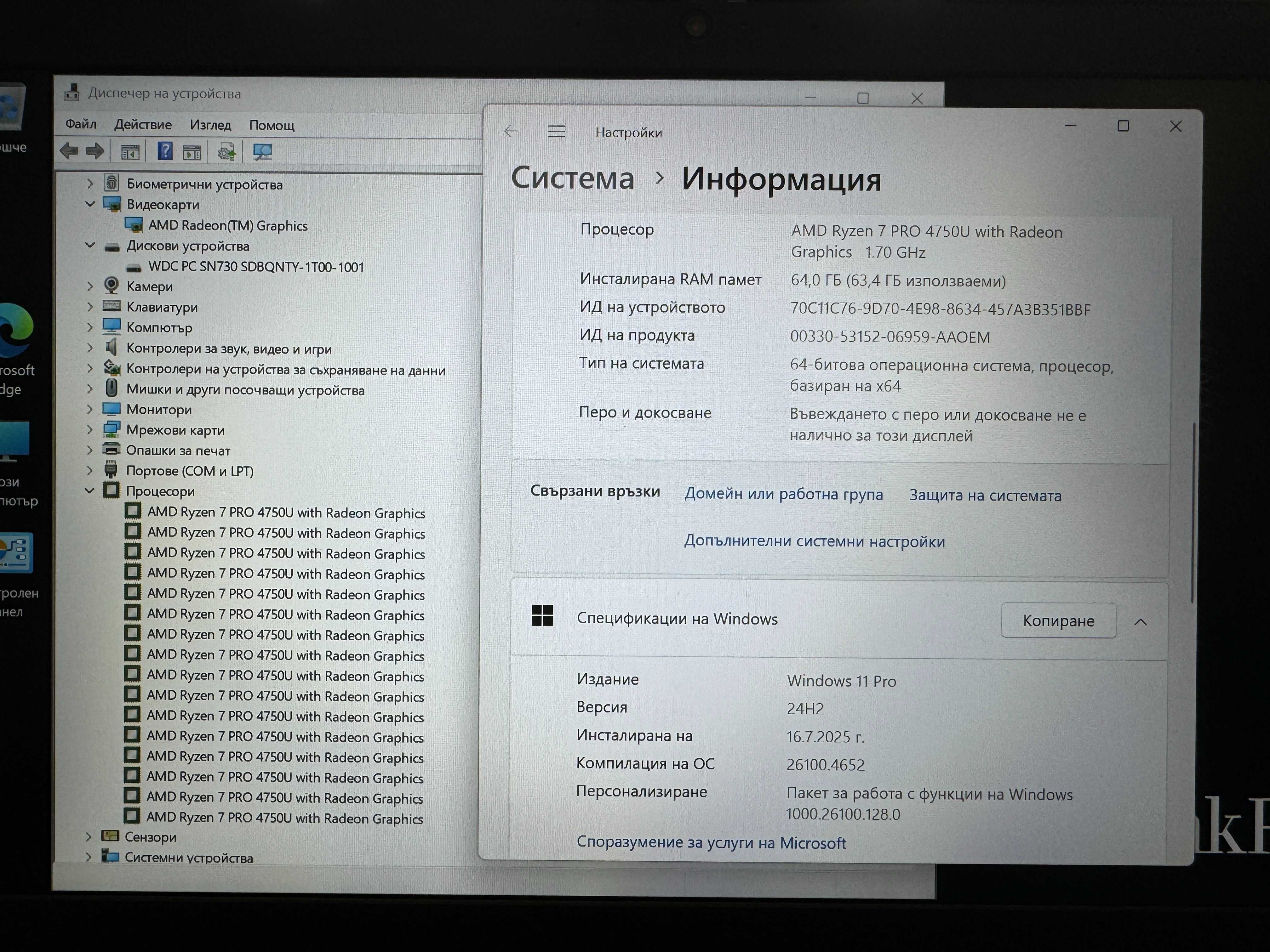Click the Опашки за печат printer icon
Screen dimensions: 1270x952
[x=112, y=449]
